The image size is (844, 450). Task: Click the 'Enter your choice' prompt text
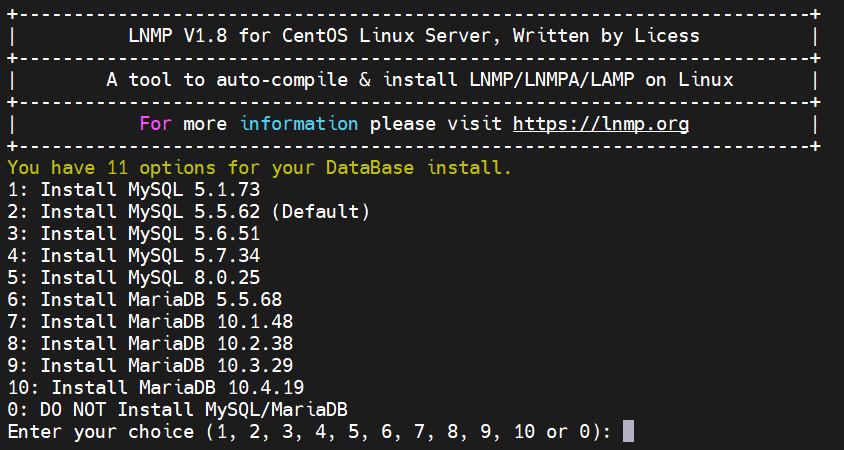pos(310,432)
